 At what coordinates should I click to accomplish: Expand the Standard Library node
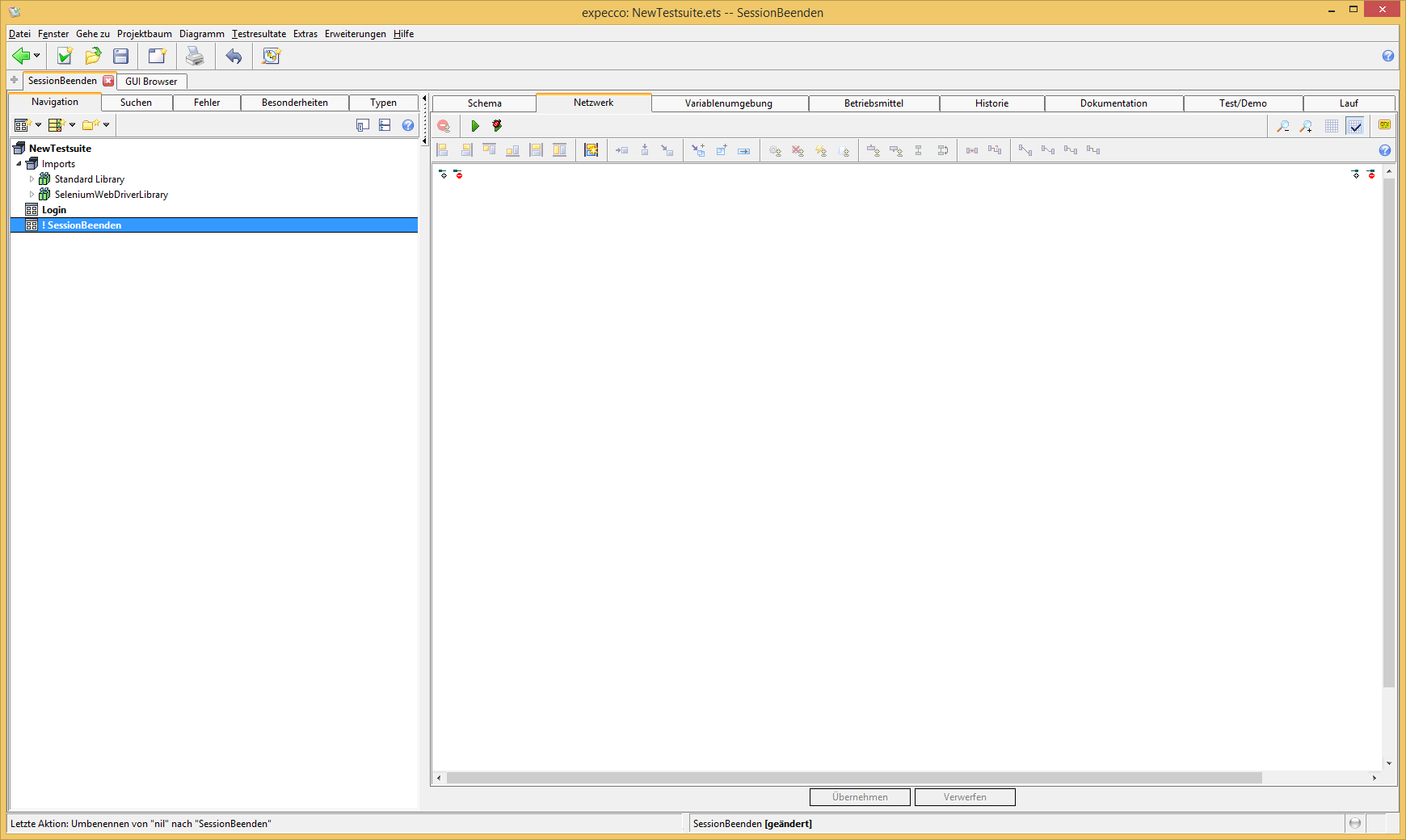[x=32, y=179]
